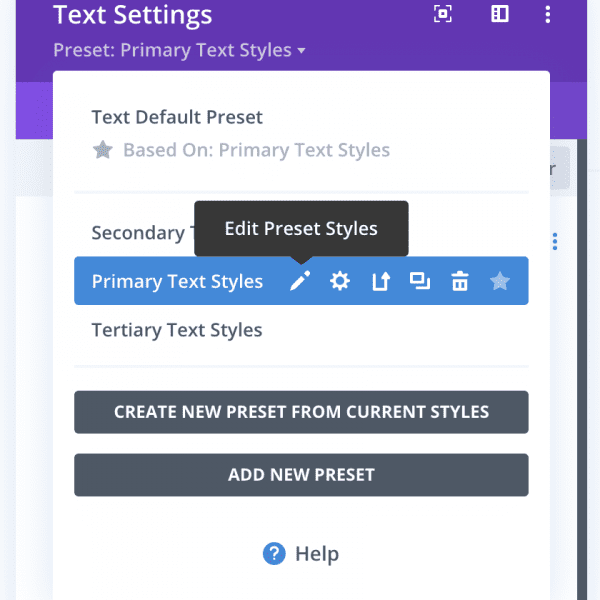Select the Tertiary Text Styles preset
This screenshot has width=600, height=600.
pos(177,330)
